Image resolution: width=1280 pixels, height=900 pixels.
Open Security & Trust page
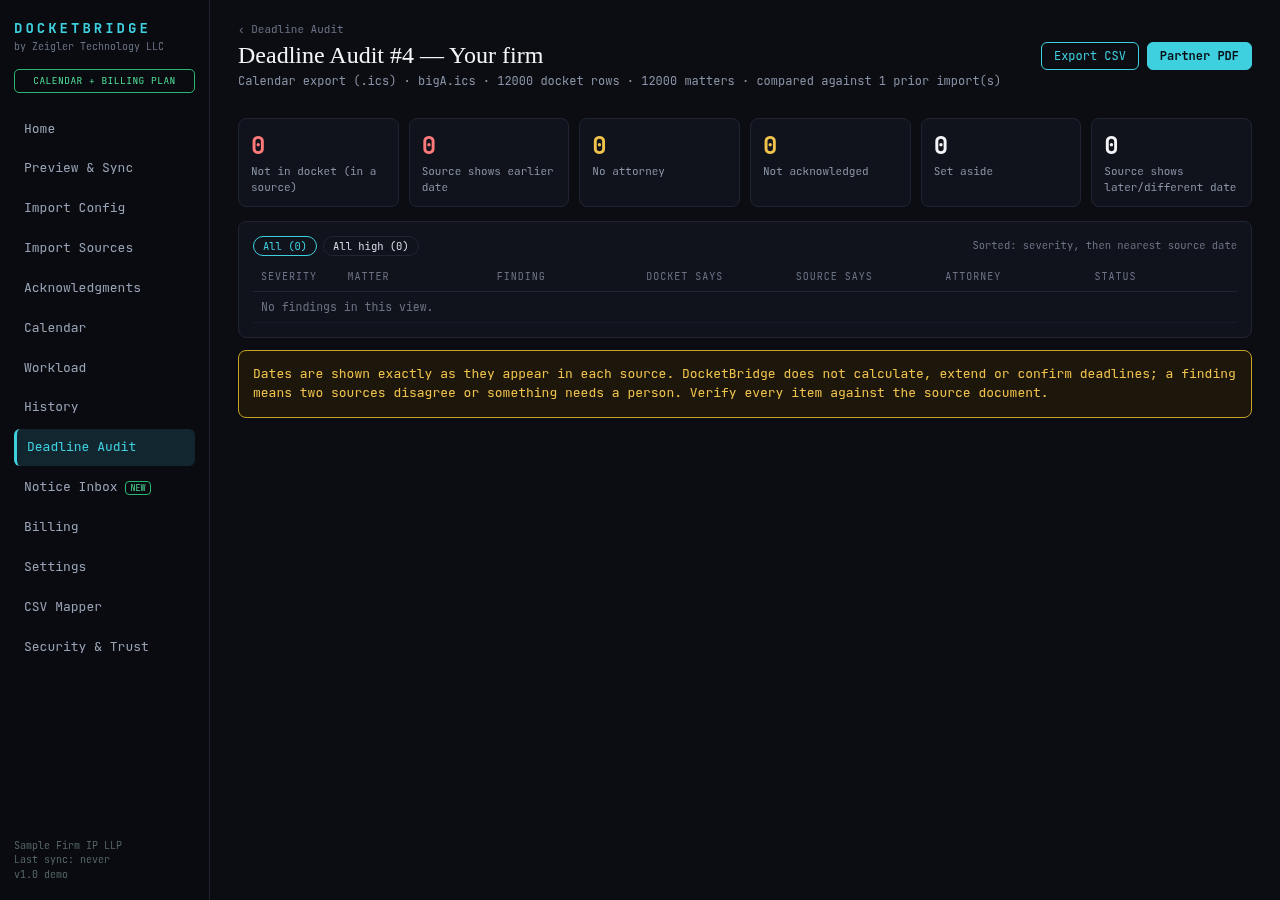tap(104, 647)
